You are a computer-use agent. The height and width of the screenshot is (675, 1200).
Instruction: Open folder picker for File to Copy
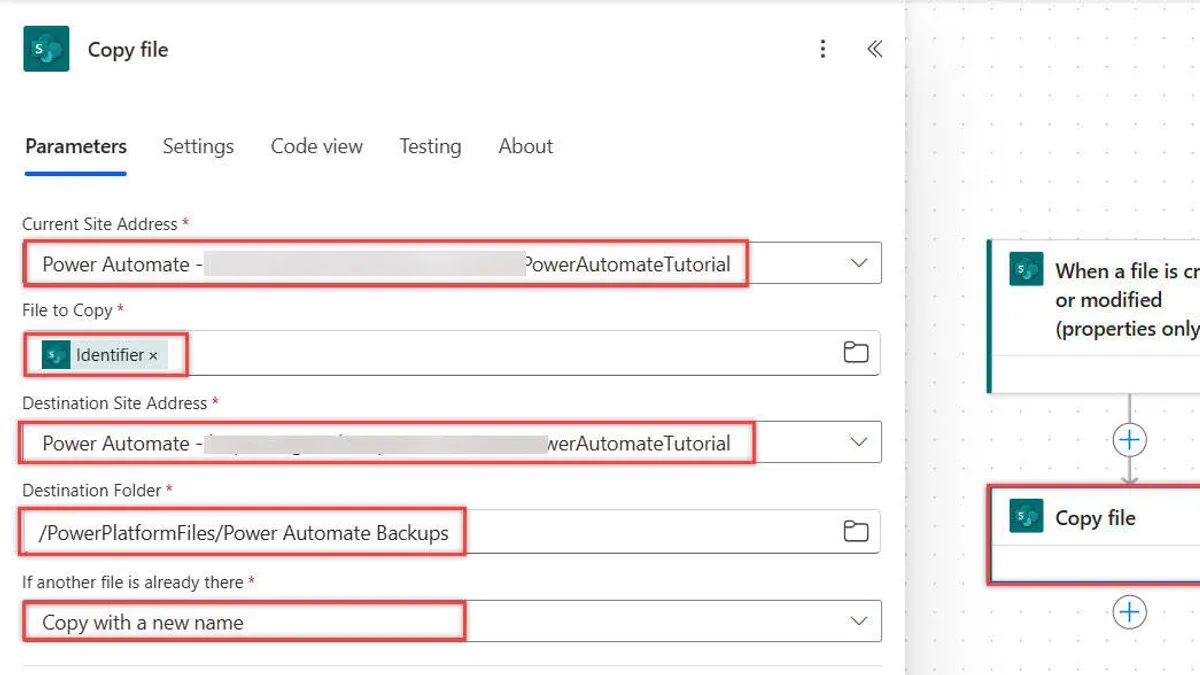[x=856, y=352]
